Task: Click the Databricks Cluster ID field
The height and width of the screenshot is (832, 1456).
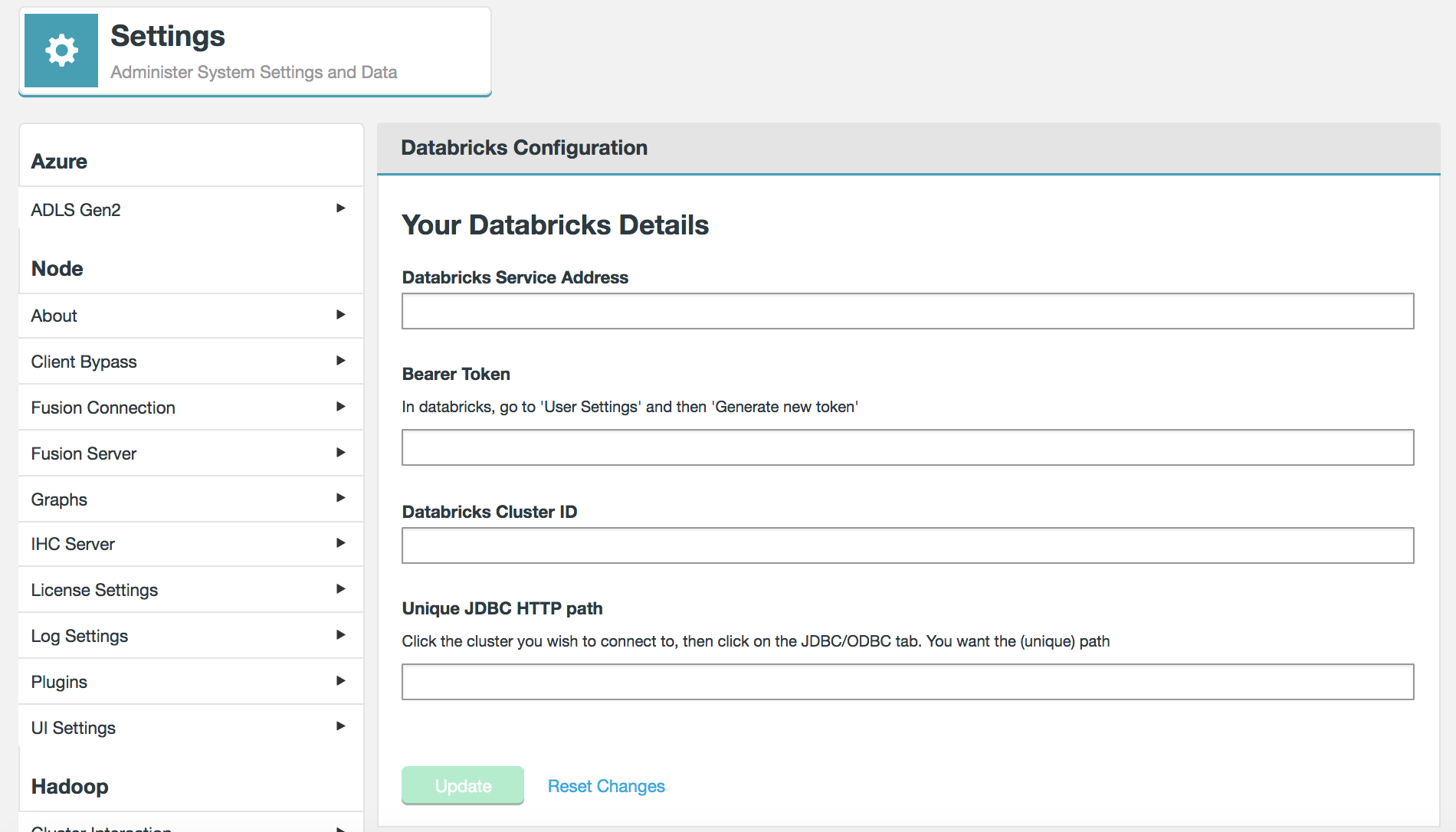Action: point(907,545)
